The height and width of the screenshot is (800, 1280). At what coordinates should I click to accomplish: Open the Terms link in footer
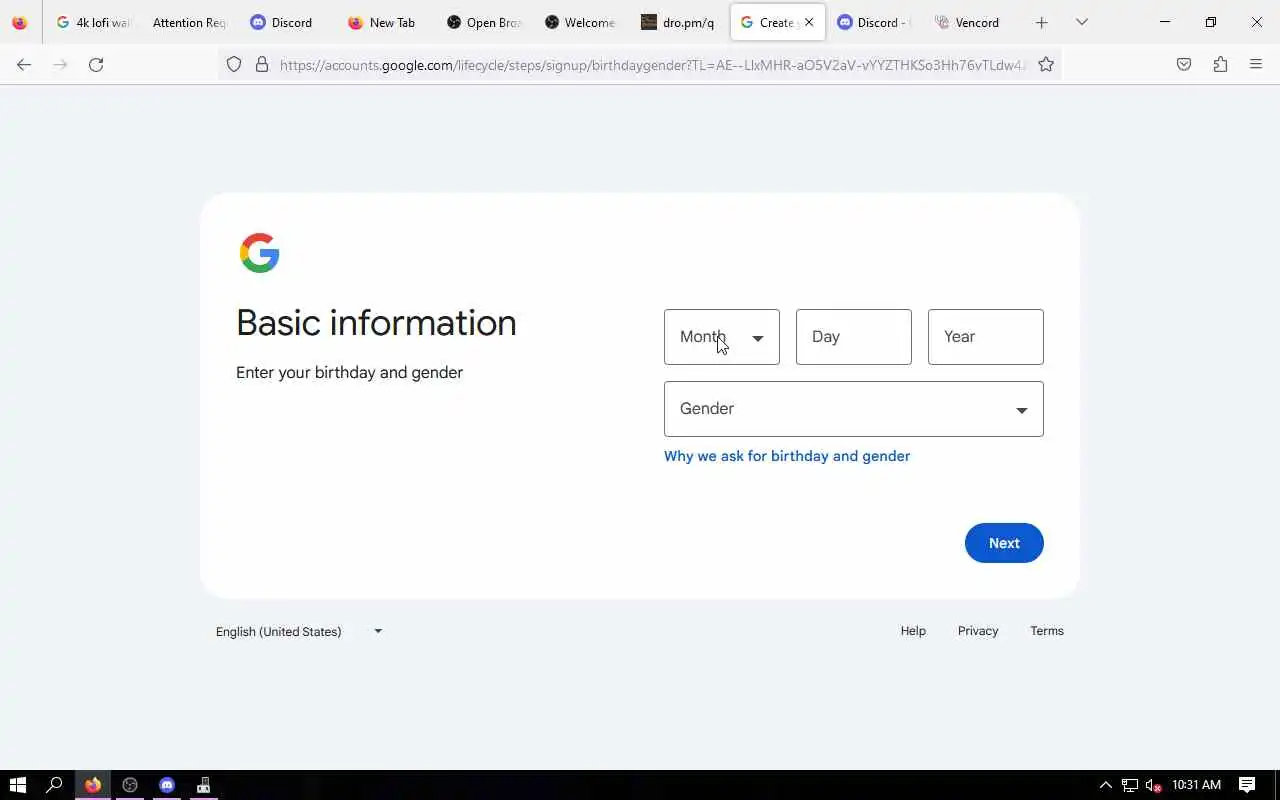pyautogui.click(x=1047, y=631)
